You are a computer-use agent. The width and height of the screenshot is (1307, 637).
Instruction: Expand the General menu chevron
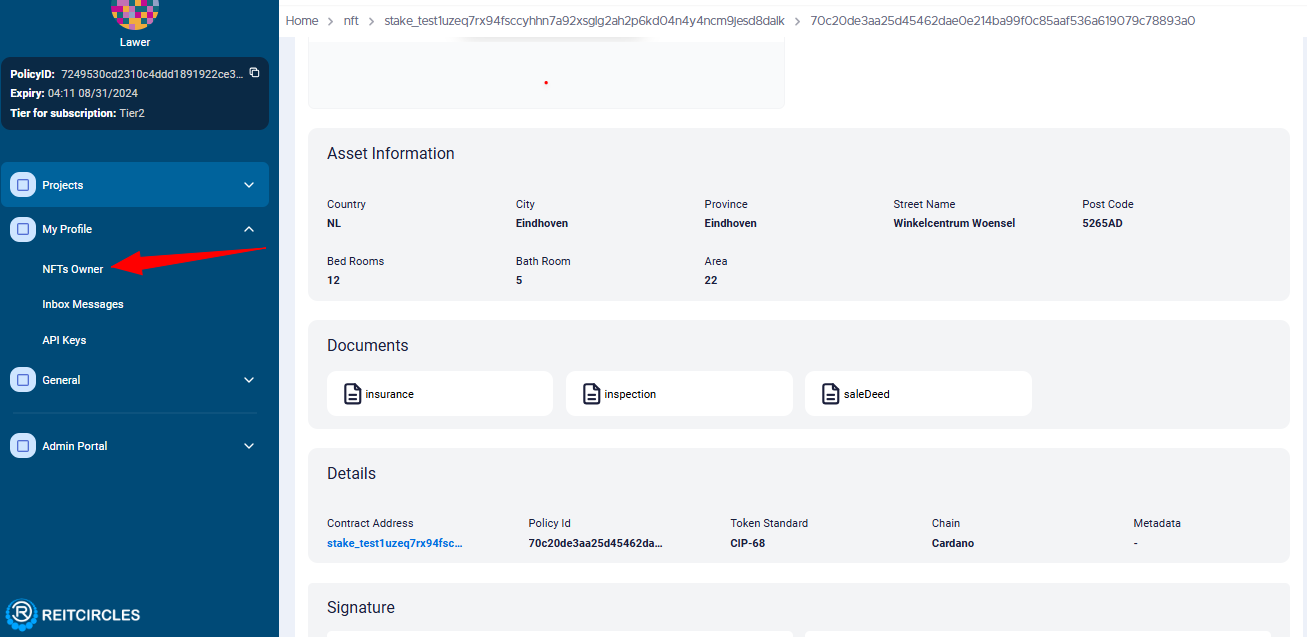249,380
